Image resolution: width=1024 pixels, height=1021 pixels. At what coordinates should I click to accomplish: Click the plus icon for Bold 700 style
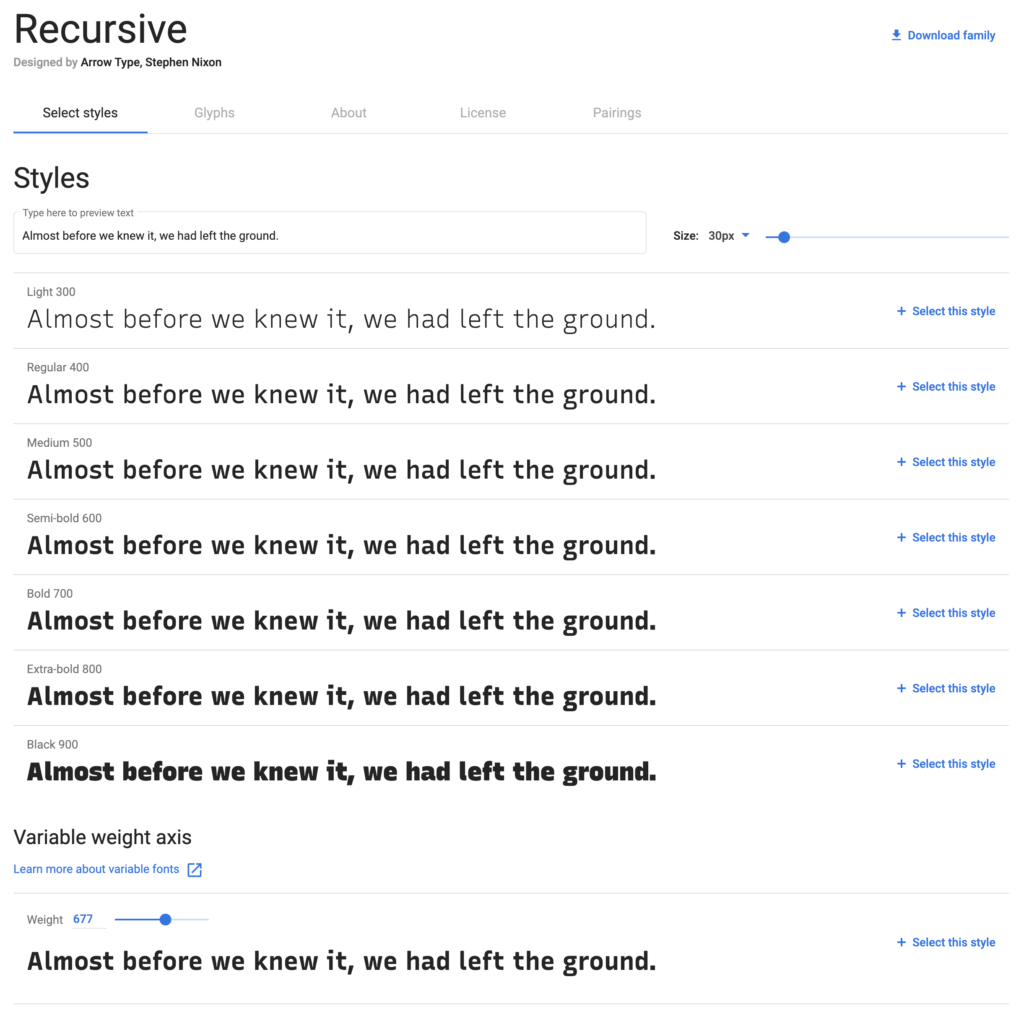pyautogui.click(x=901, y=613)
